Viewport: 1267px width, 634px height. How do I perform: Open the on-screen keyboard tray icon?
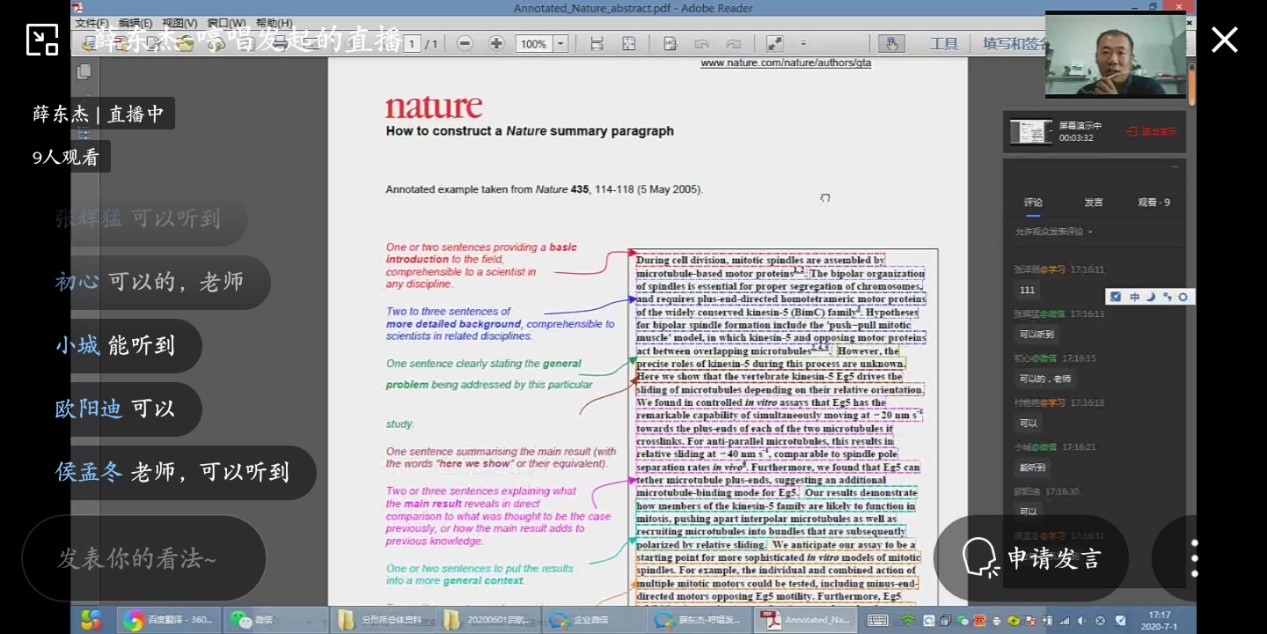click(878, 620)
